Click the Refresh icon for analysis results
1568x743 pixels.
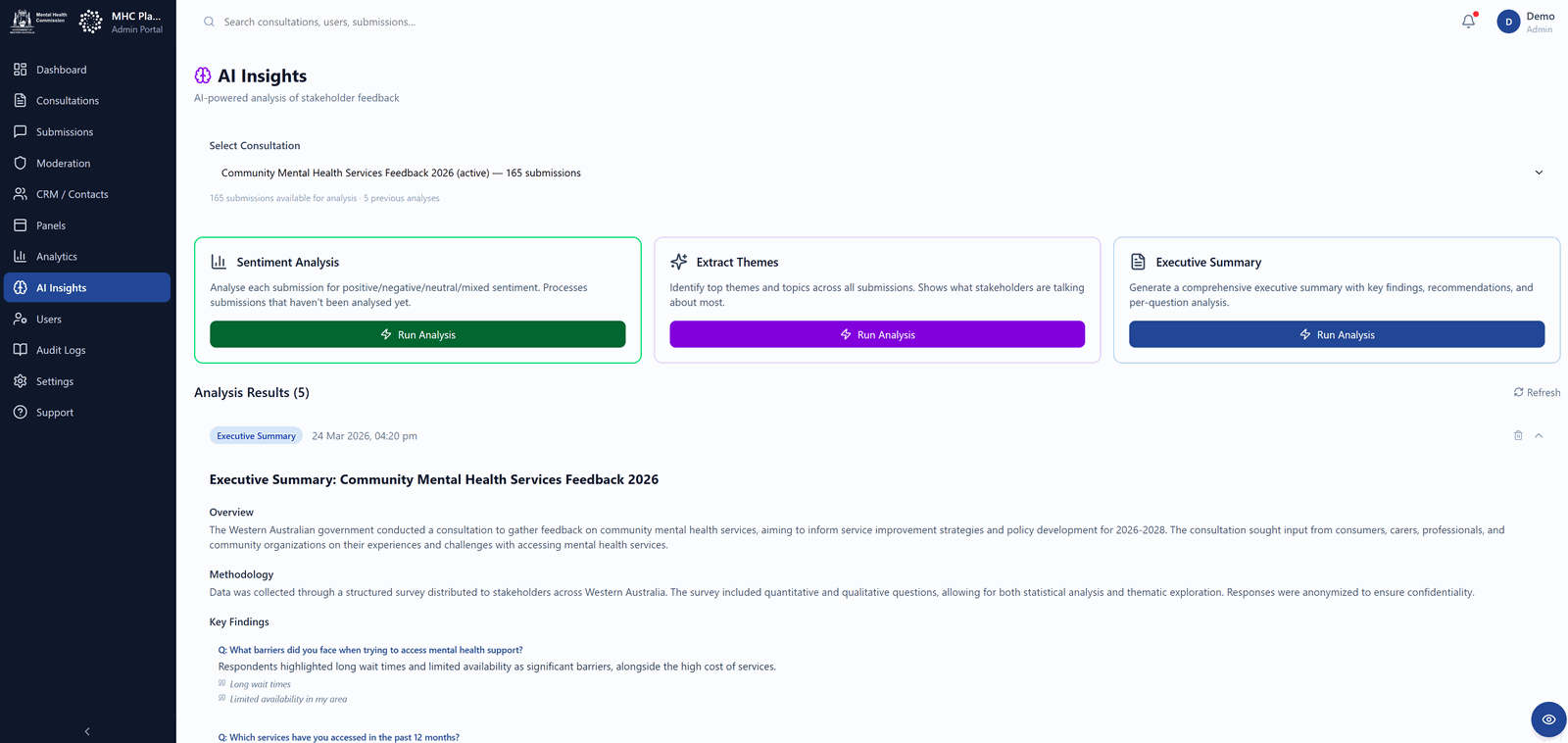point(1518,392)
